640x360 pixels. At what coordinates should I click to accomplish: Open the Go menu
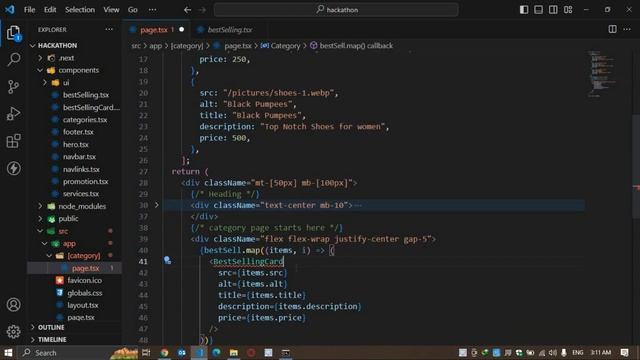133,9
